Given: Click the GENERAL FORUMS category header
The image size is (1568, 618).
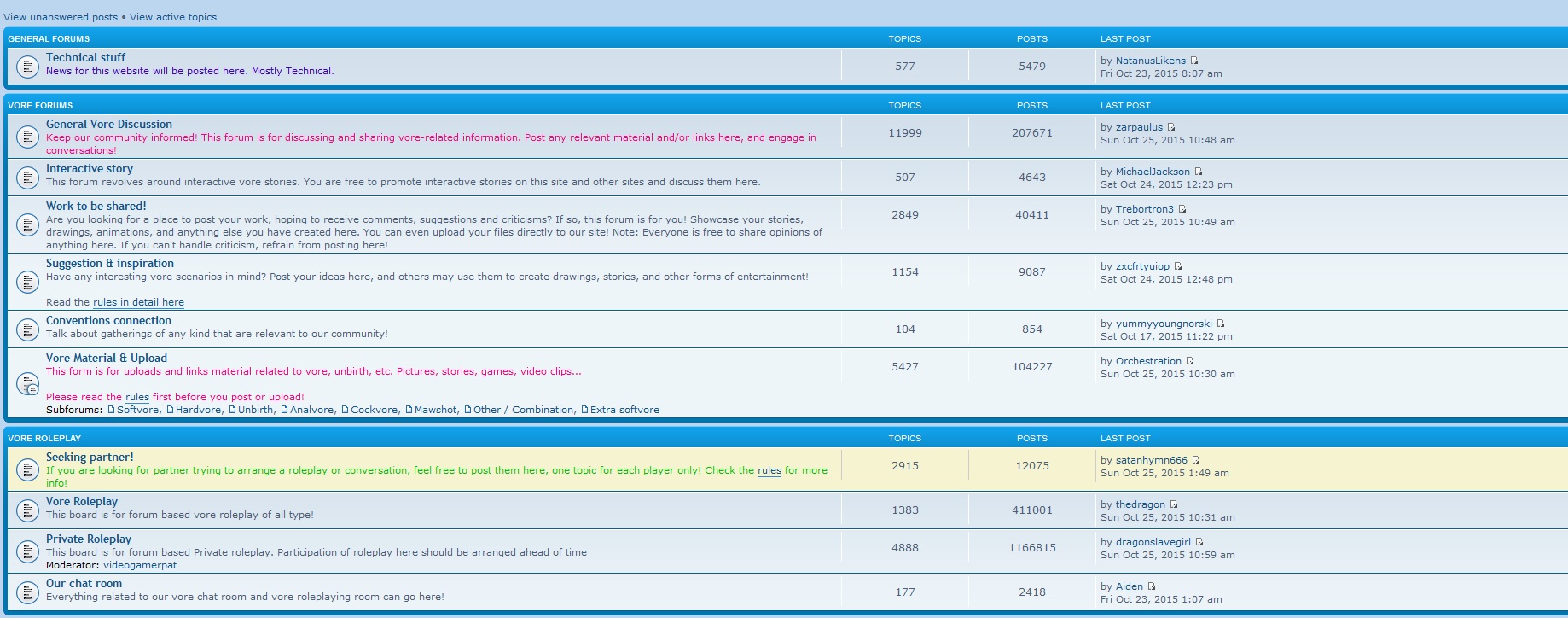Looking at the screenshot, I should tap(49, 38).
